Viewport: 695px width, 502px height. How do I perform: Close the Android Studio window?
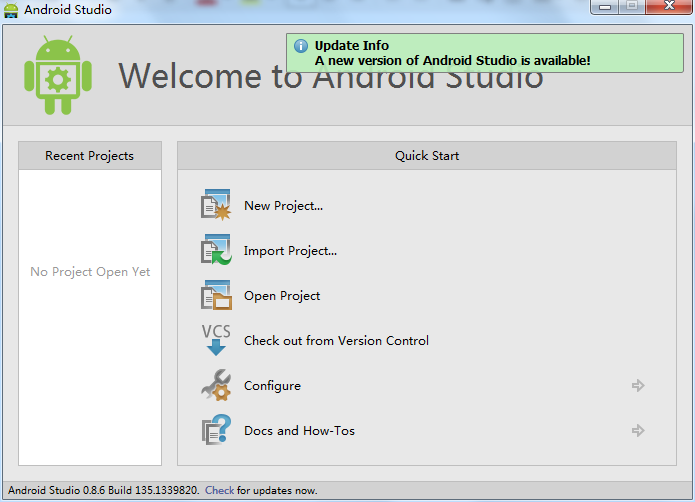click(x=669, y=6)
